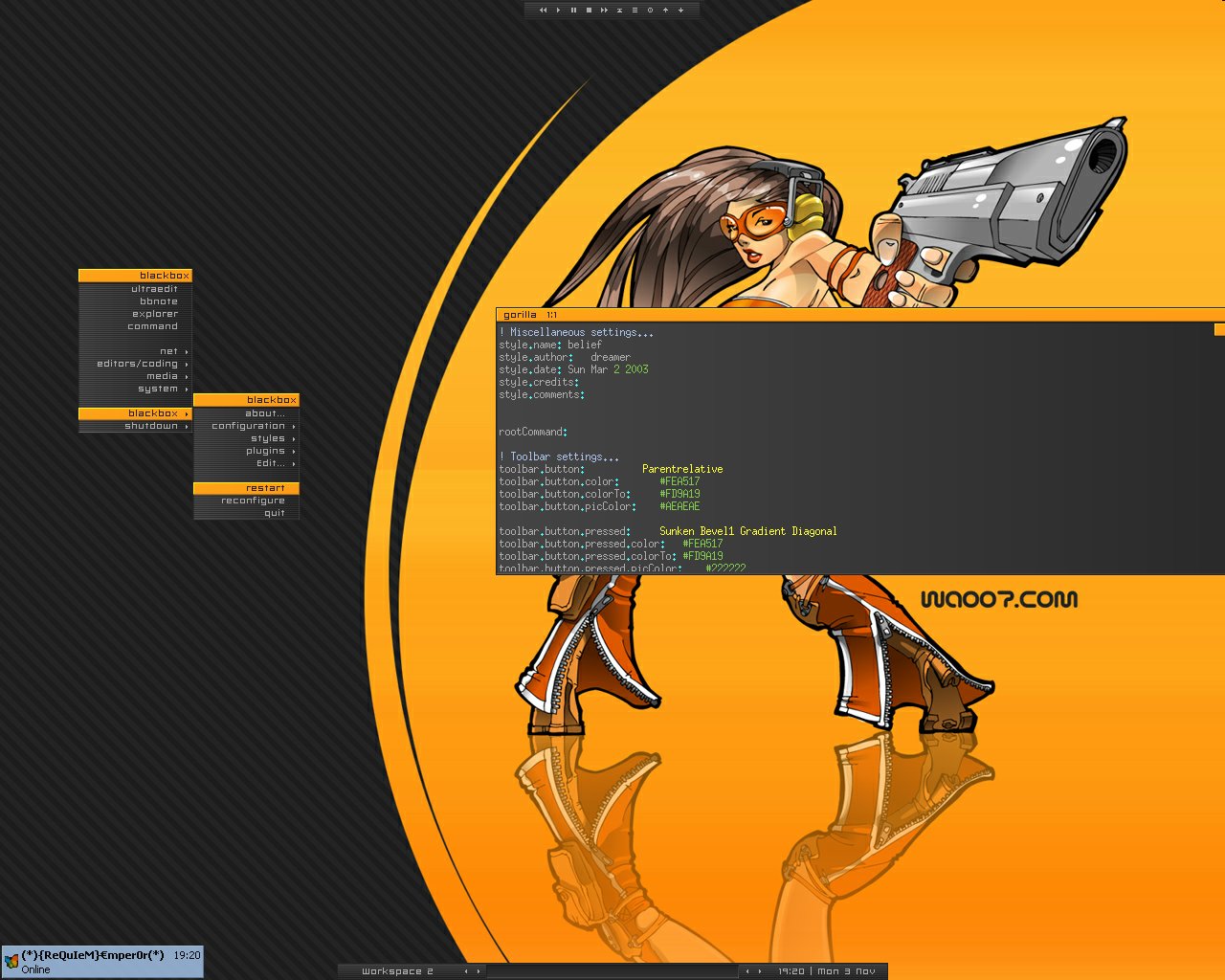
Task: Expand the system submenu
Action: coord(135,389)
